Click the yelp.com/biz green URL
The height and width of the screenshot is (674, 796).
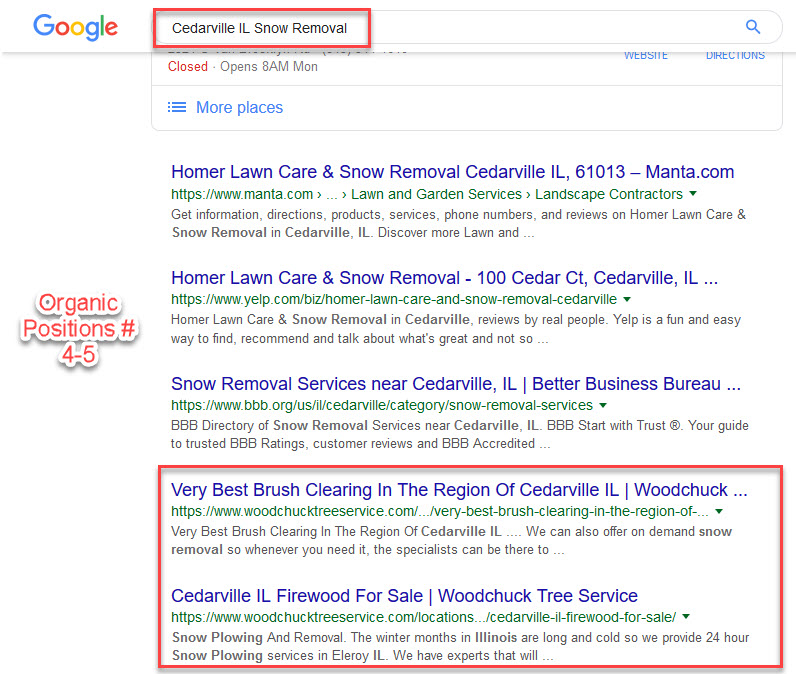click(x=393, y=299)
